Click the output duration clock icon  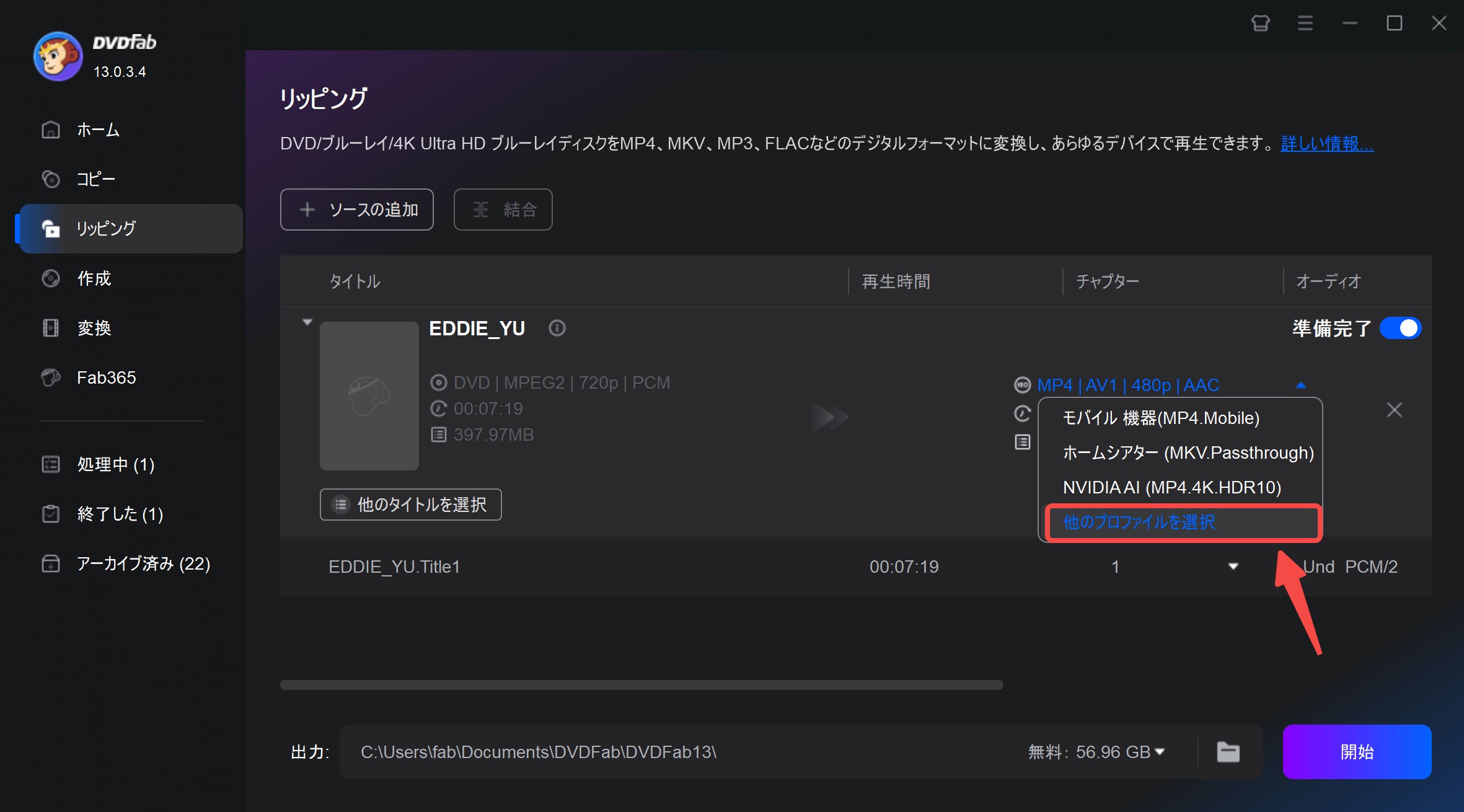[x=1022, y=413]
